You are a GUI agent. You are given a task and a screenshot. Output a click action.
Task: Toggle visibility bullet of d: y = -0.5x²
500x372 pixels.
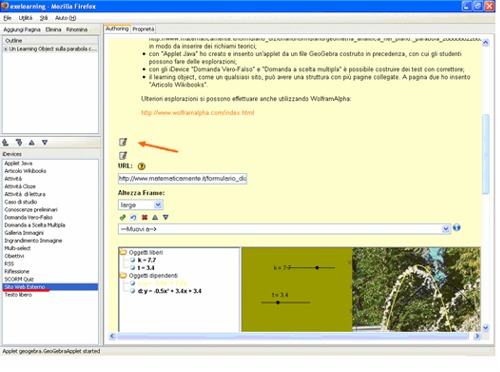(x=133, y=291)
